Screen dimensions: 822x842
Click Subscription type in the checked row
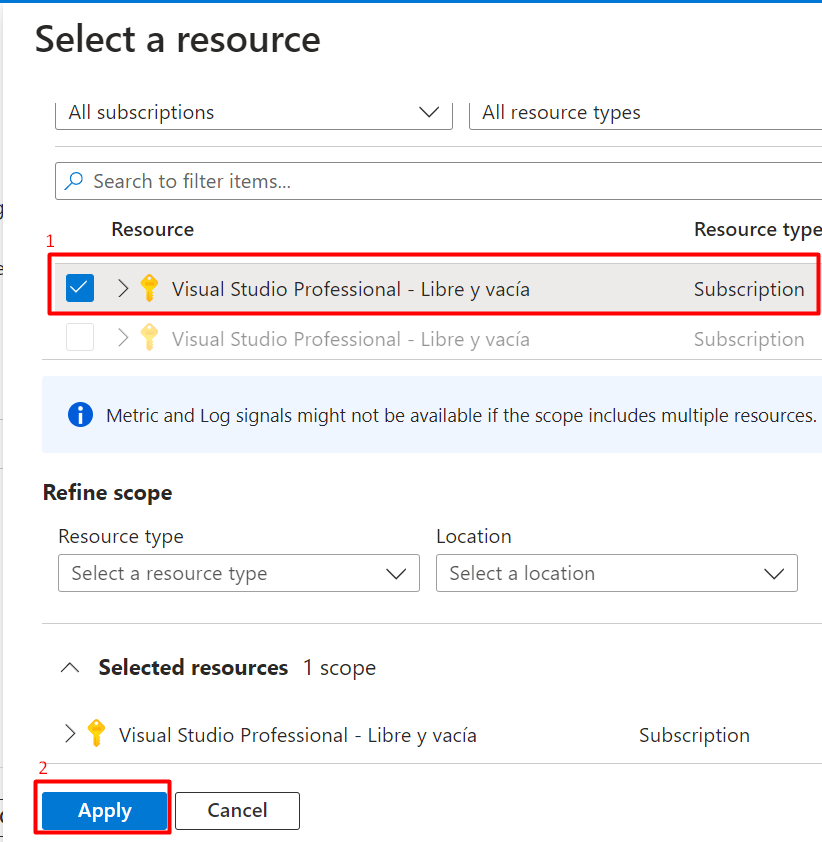(x=749, y=289)
